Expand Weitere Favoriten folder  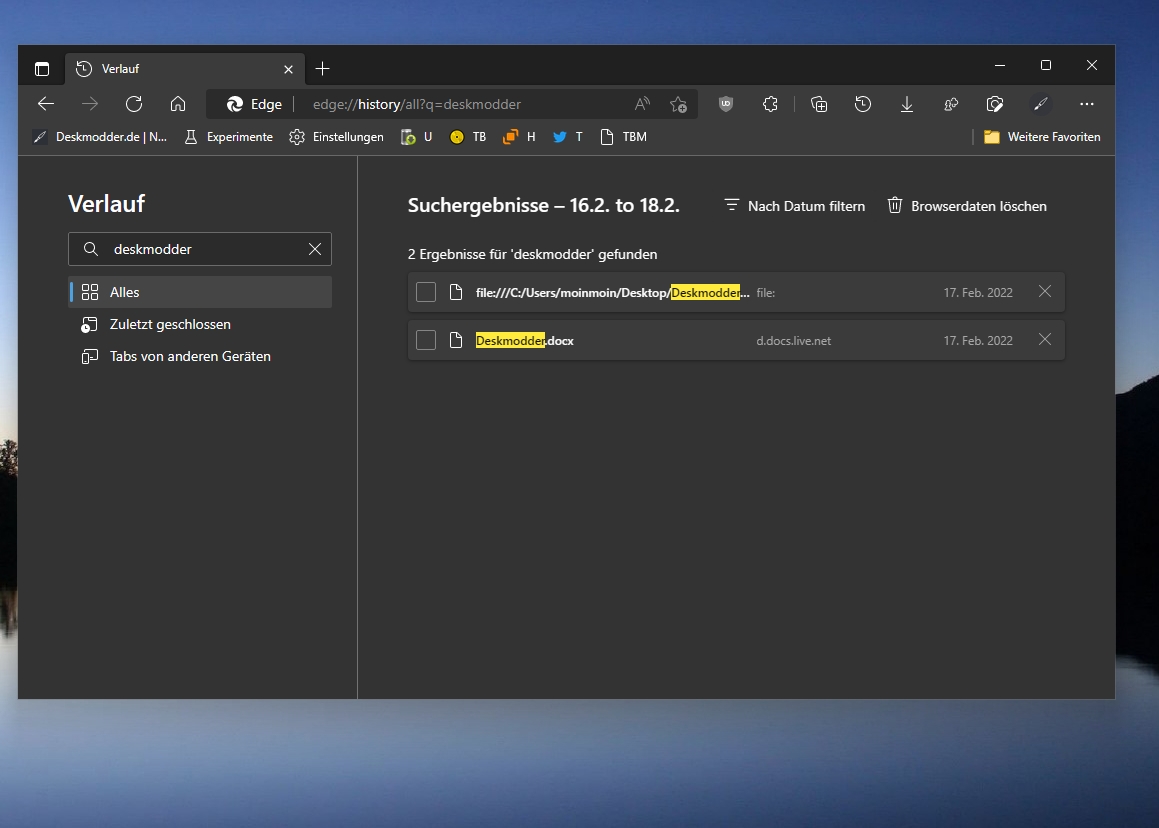click(x=1042, y=137)
